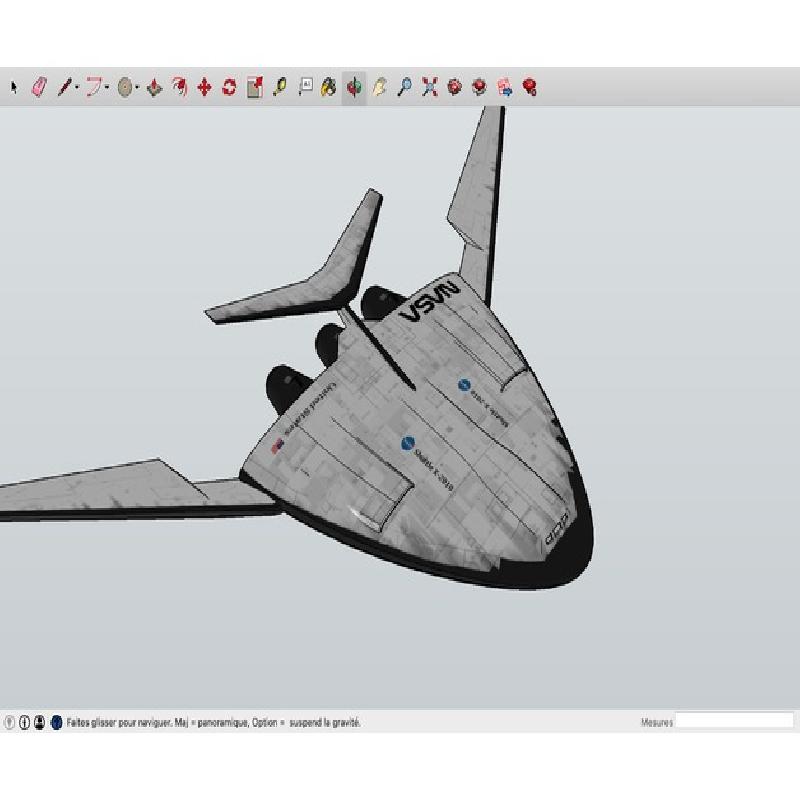Image resolution: width=800 pixels, height=800 pixels.
Task: Pick the pink Eraser tool
Action: [x=39, y=88]
